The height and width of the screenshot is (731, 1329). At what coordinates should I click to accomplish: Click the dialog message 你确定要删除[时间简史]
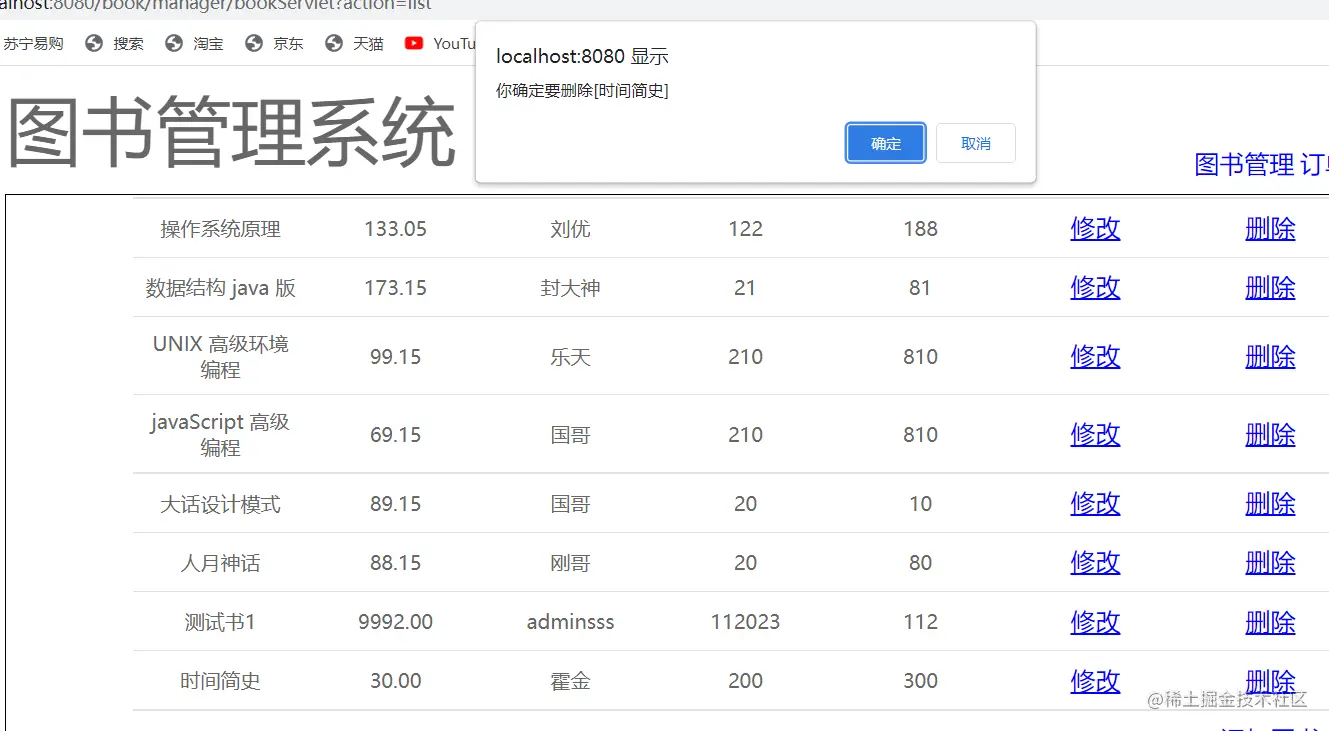582,91
